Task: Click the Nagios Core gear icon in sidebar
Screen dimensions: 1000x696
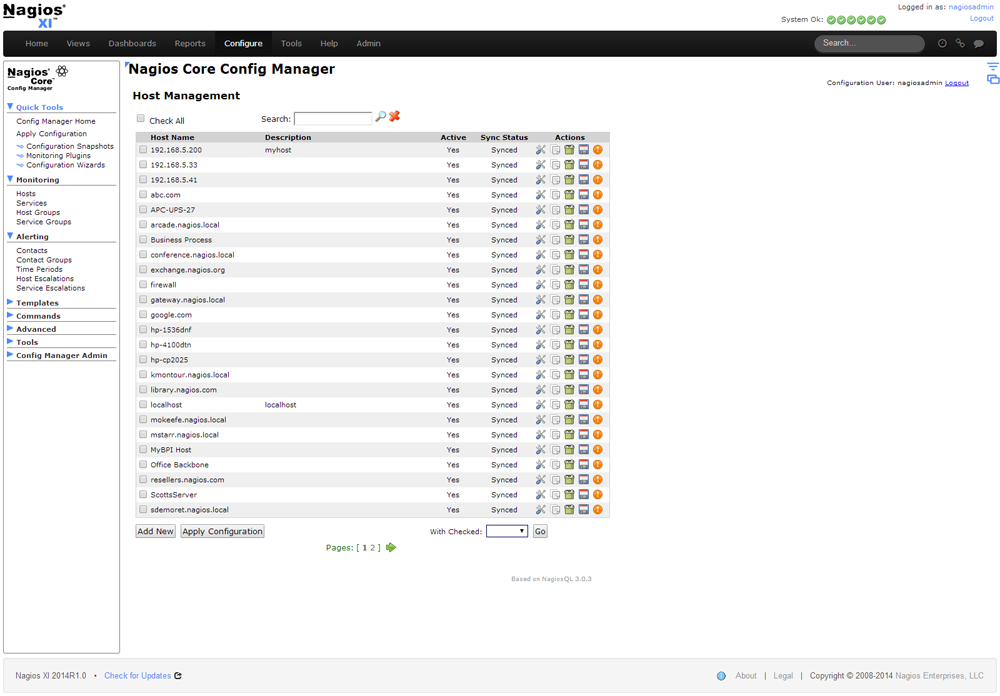Action: [x=61, y=71]
